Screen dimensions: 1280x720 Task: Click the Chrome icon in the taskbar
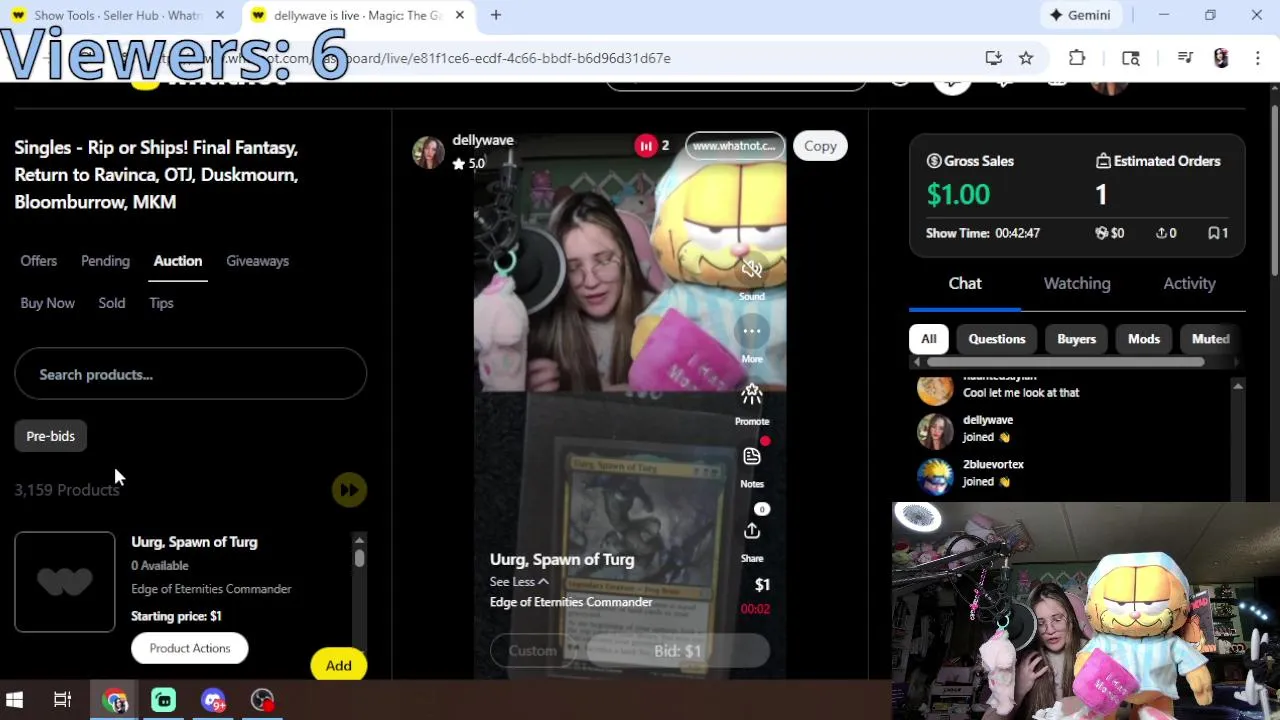pos(115,700)
